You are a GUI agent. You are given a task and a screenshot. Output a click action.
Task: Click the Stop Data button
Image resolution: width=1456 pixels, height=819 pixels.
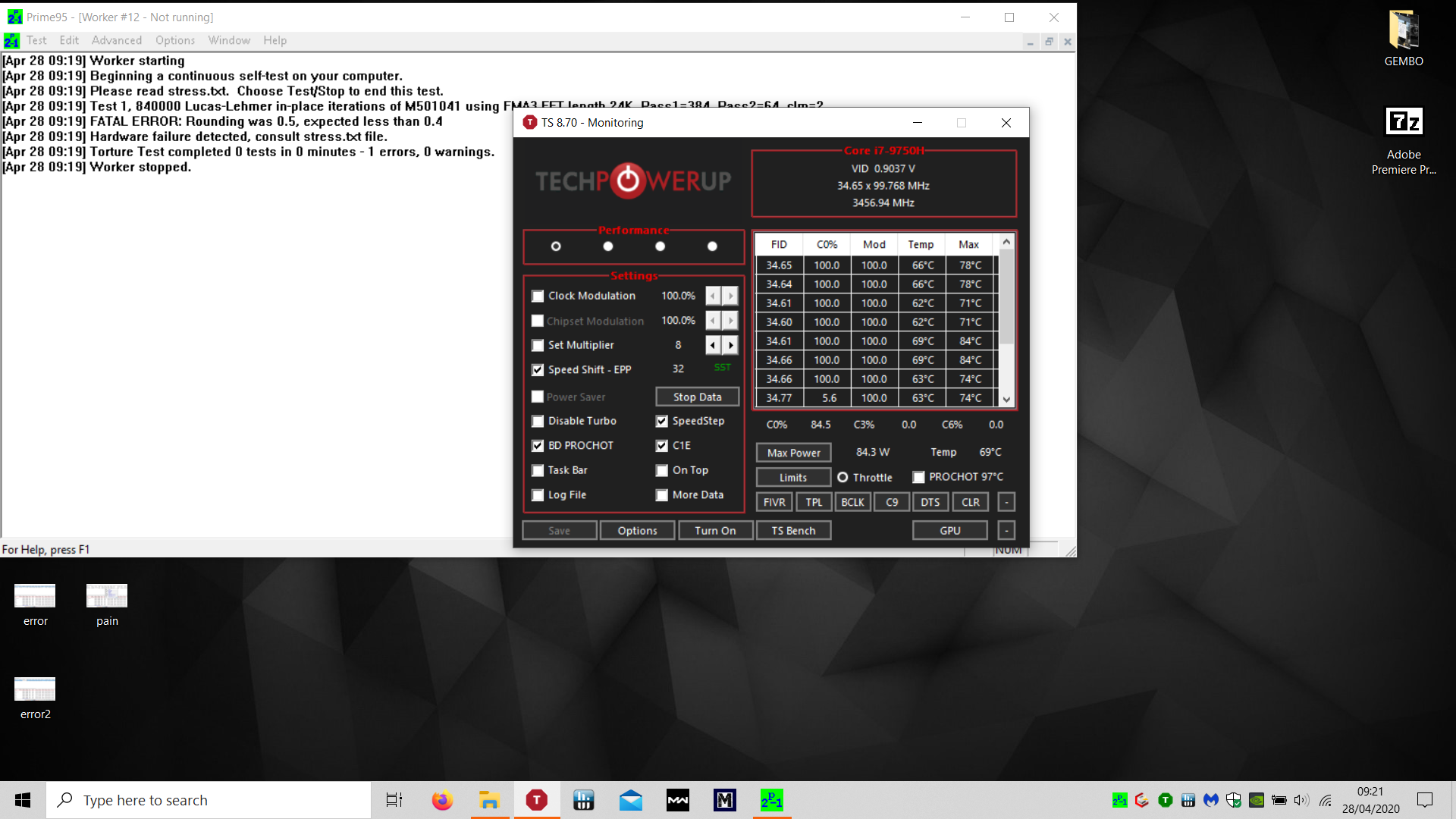[697, 397]
